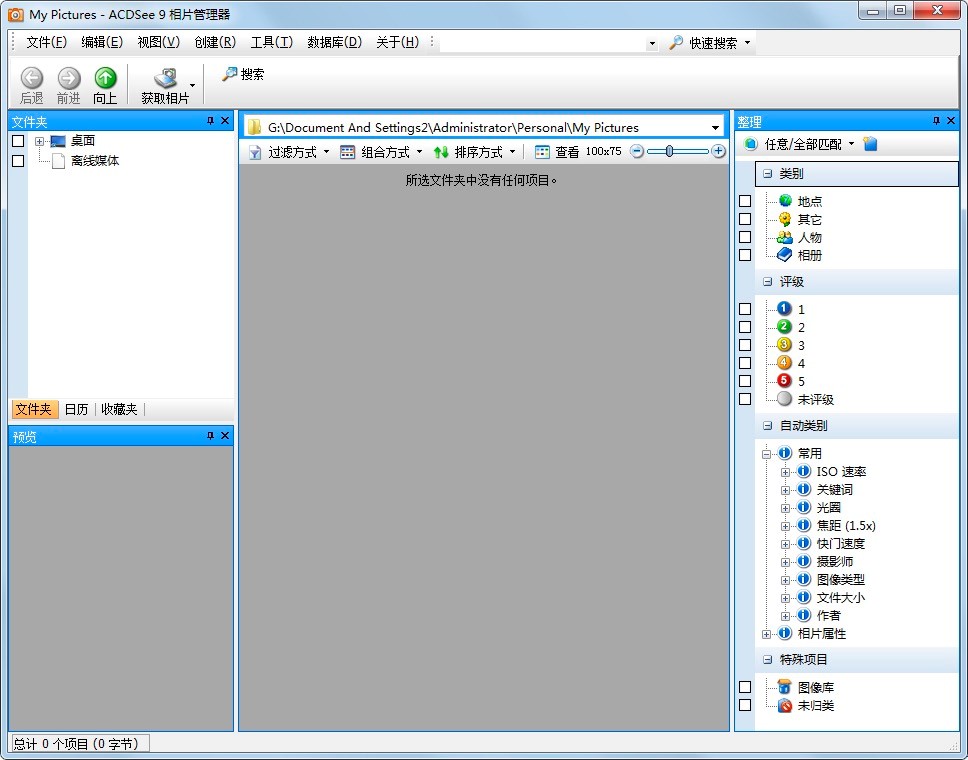Click the folder path address field
Image resolution: width=968 pixels, height=760 pixels.
(480, 127)
